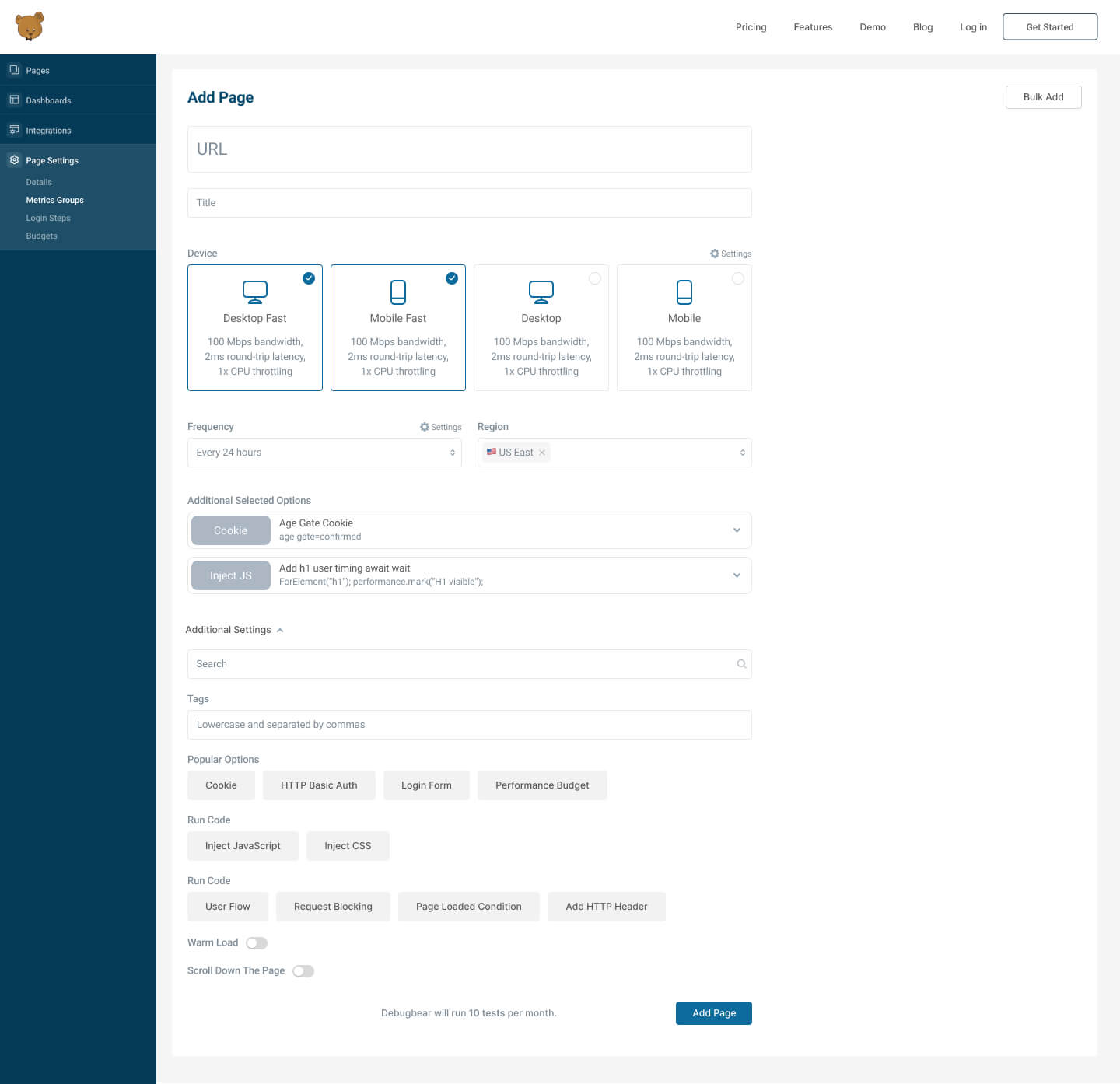Click the Desktop Fast monitor icon
1120x1084 pixels.
point(255,292)
